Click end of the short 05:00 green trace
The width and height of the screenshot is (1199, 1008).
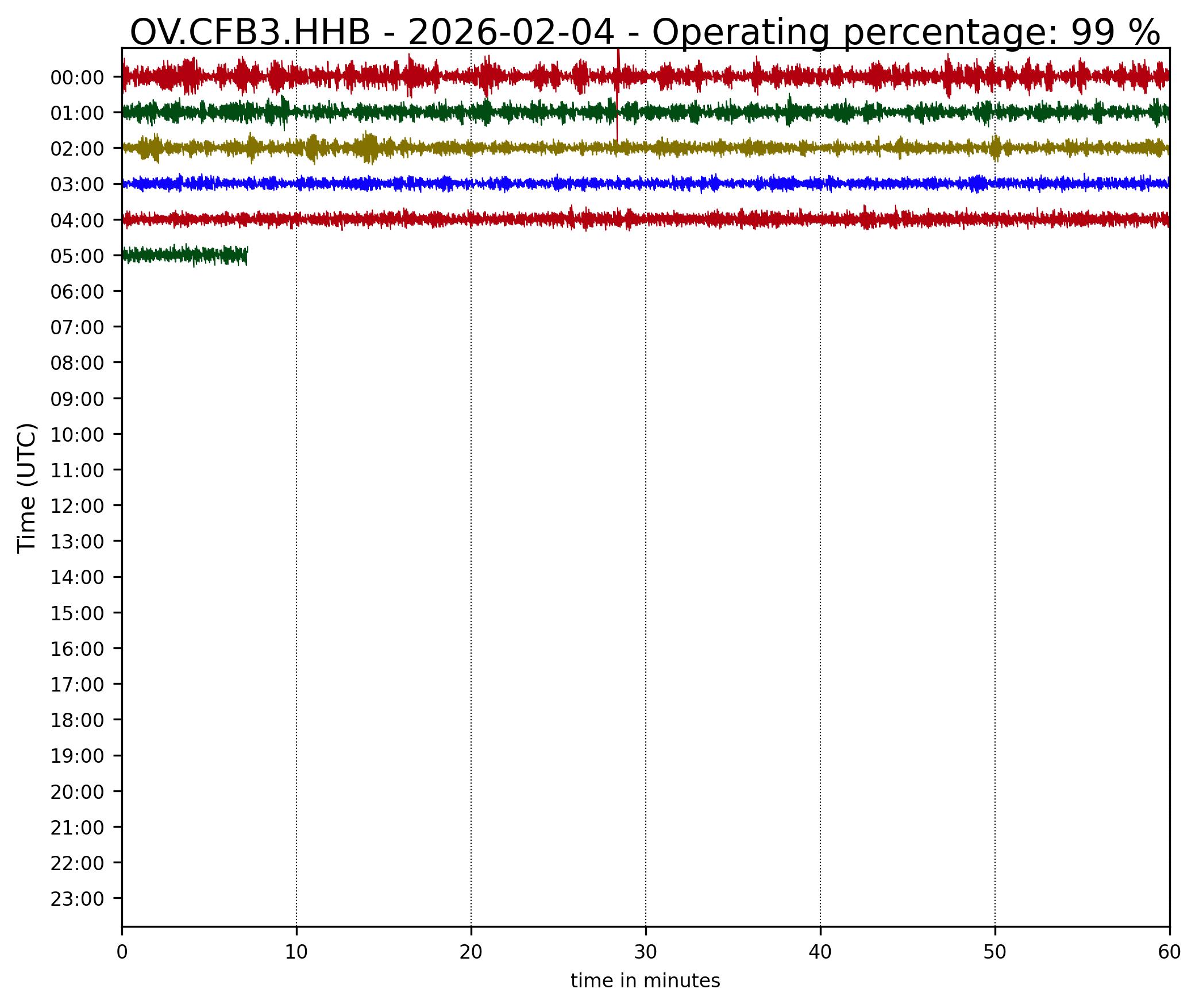[x=246, y=255]
